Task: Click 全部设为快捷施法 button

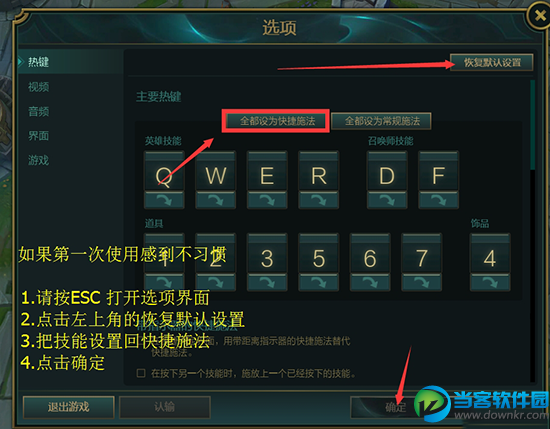Action: pyautogui.click(x=277, y=121)
